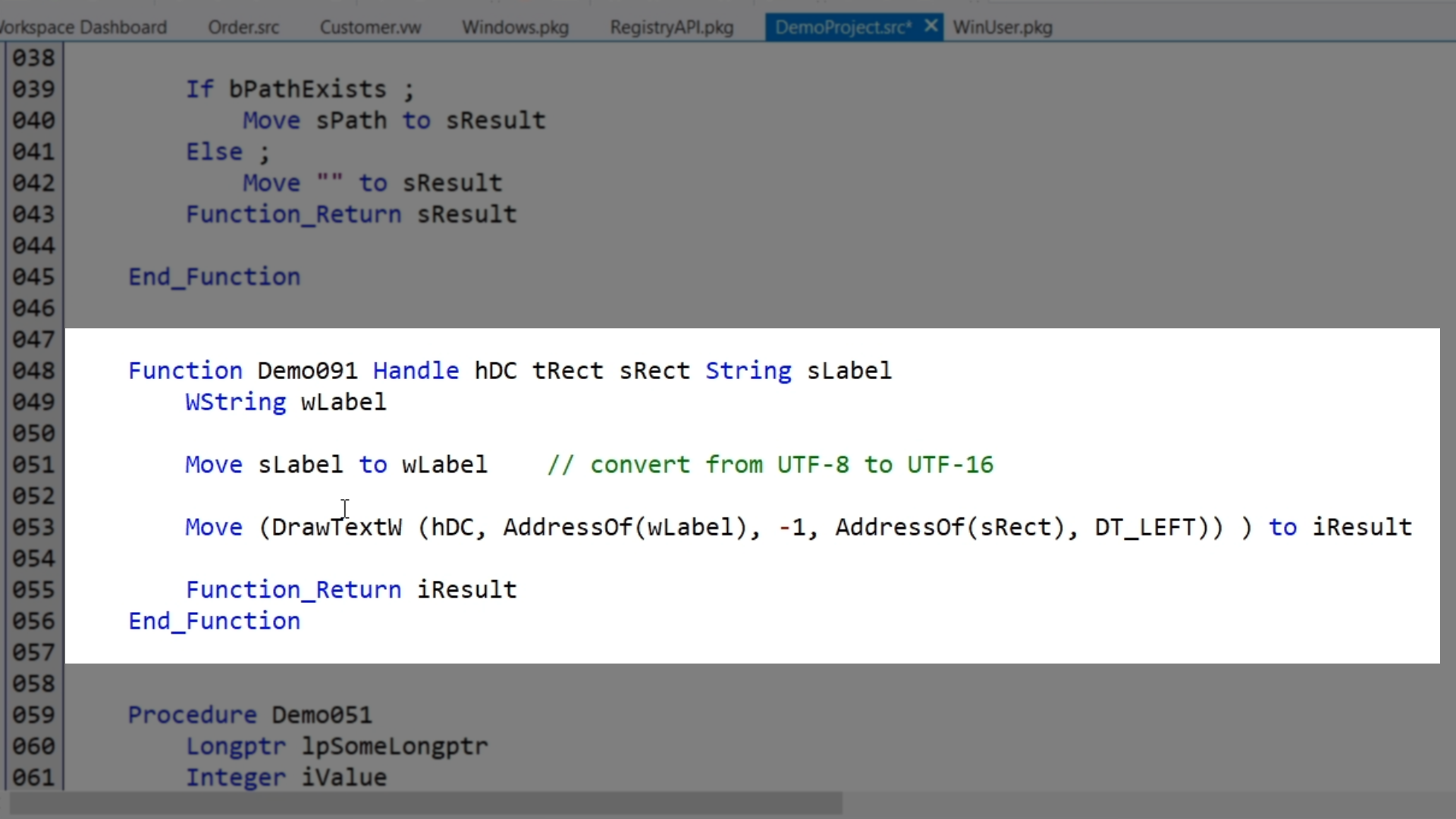Click the DemoProject.src tab label
Viewport: 1456px width, 819px height.
[842, 27]
